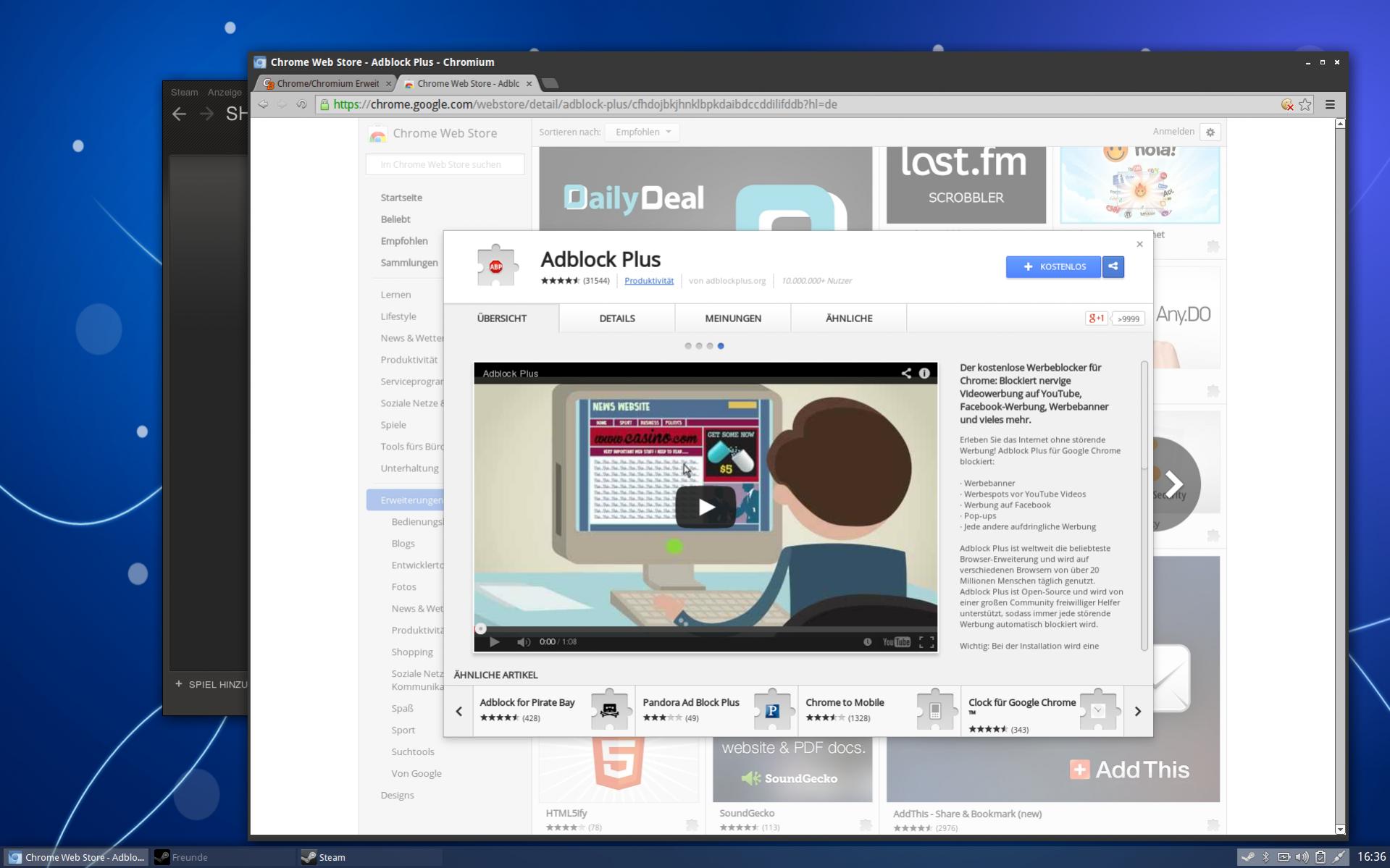Screen dimensions: 1390x868
Task: Show previous similar articles with left arrow
Action: [x=459, y=711]
